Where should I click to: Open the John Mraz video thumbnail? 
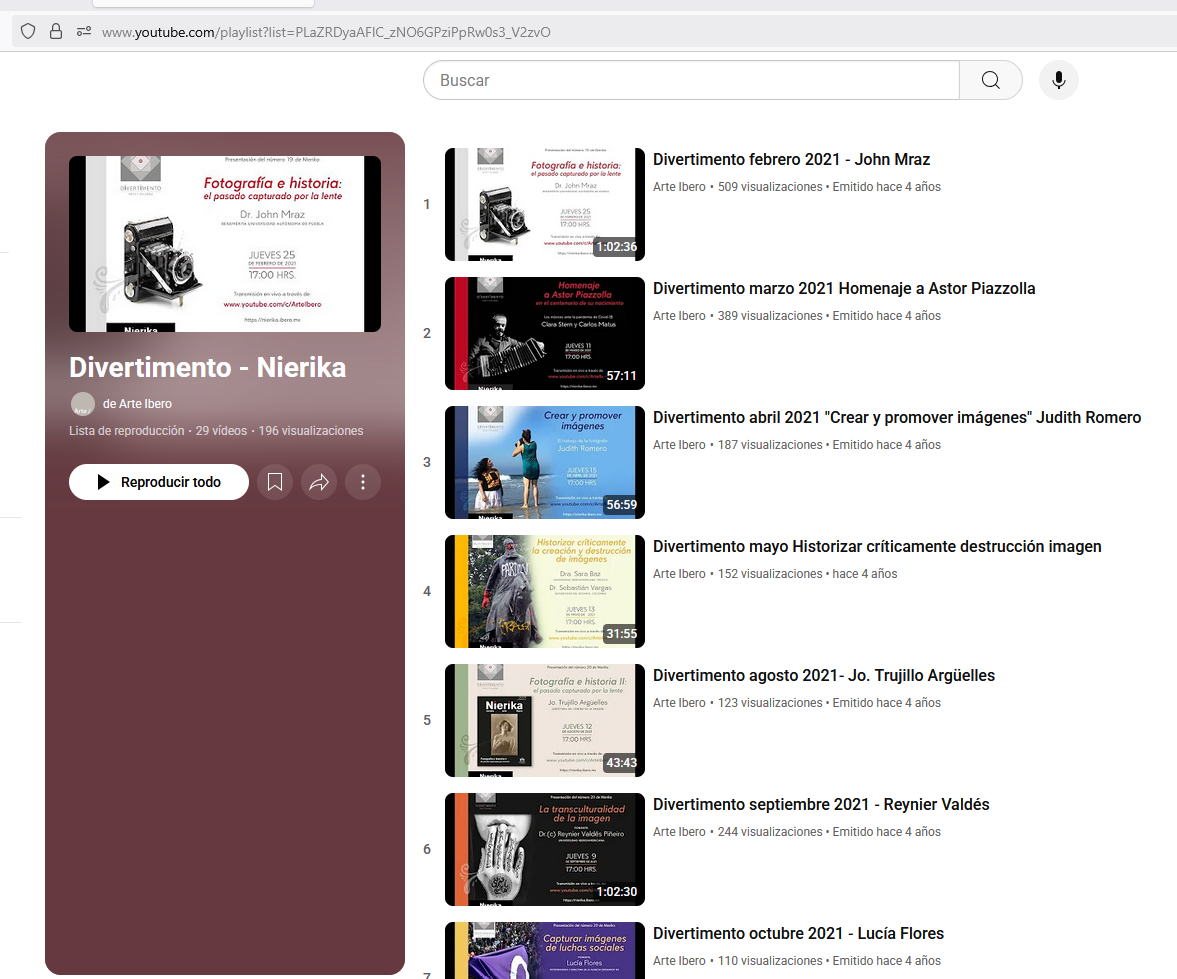point(545,204)
